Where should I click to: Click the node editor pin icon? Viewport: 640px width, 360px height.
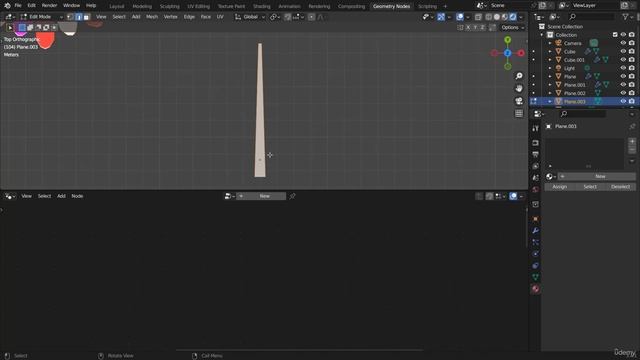pos(292,196)
